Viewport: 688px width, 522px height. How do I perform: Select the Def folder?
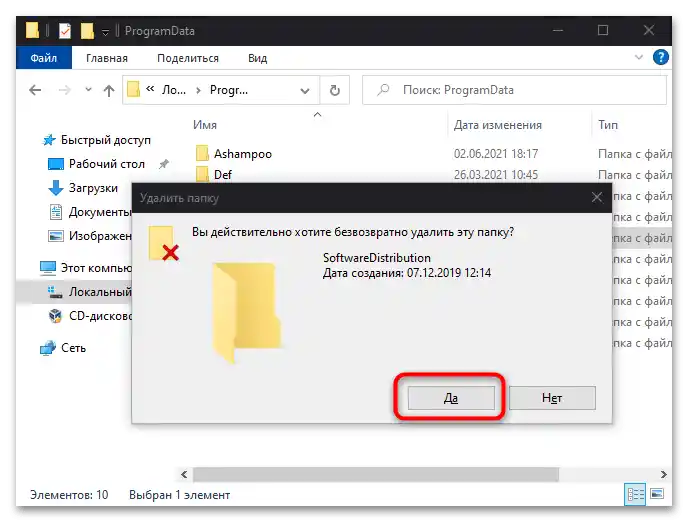pyautogui.click(x=222, y=175)
